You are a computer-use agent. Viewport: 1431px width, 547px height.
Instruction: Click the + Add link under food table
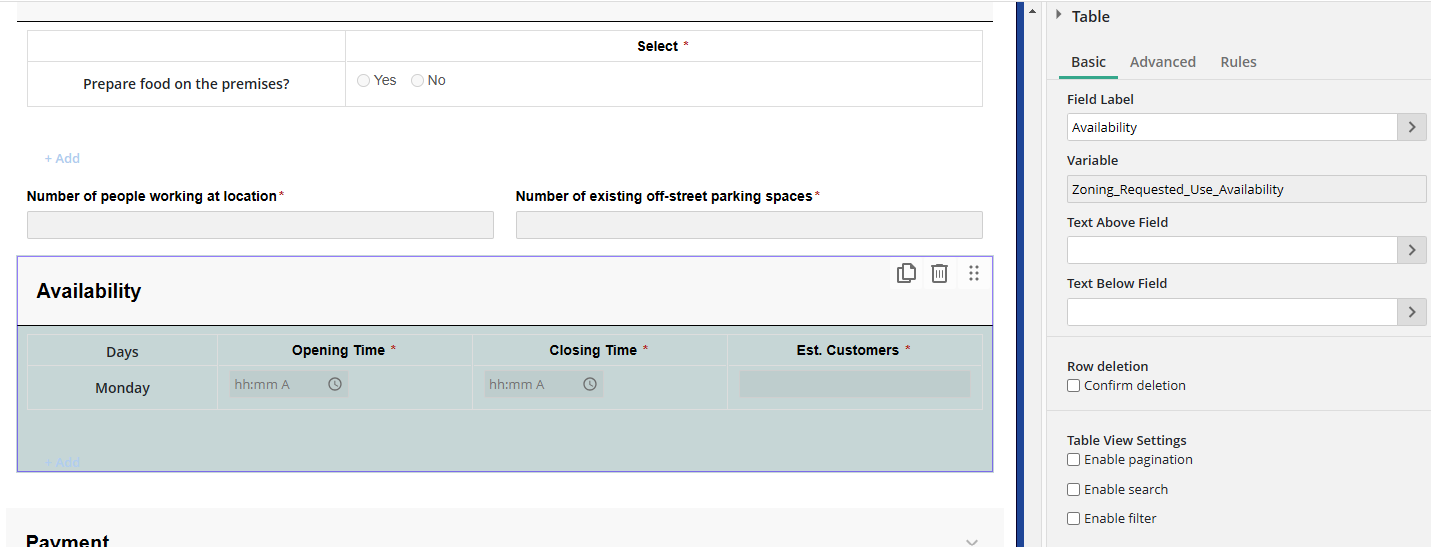point(62,158)
